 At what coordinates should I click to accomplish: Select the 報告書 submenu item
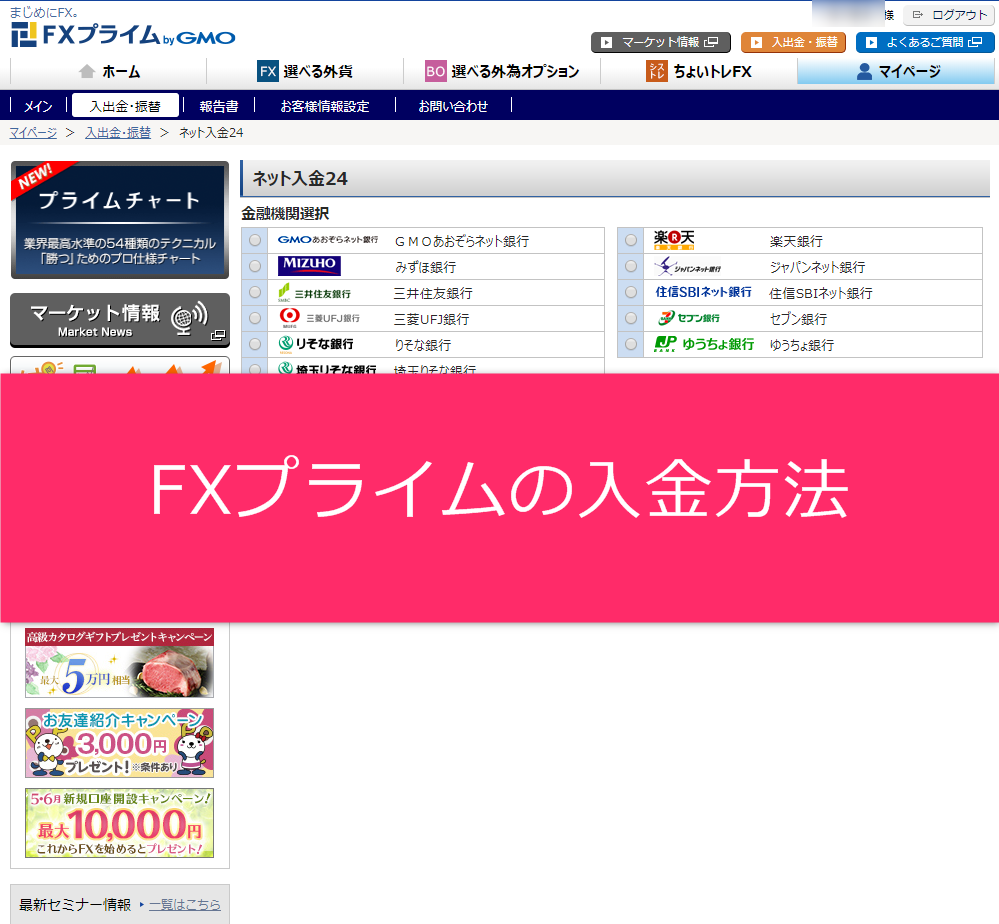click(x=219, y=106)
